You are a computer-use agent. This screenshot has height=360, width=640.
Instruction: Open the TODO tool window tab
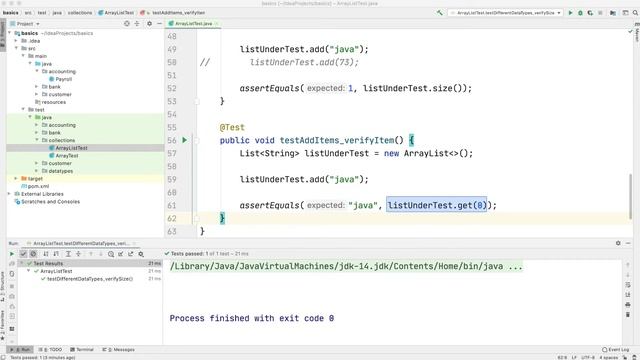pos(51,350)
